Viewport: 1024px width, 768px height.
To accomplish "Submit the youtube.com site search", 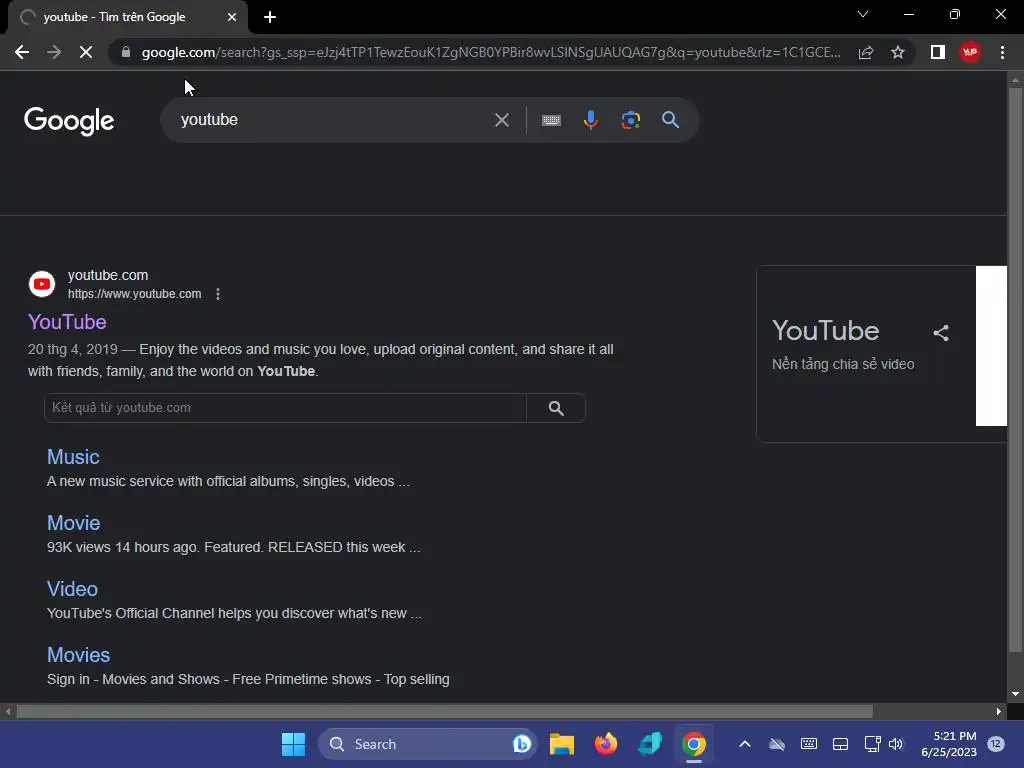I will coord(556,408).
